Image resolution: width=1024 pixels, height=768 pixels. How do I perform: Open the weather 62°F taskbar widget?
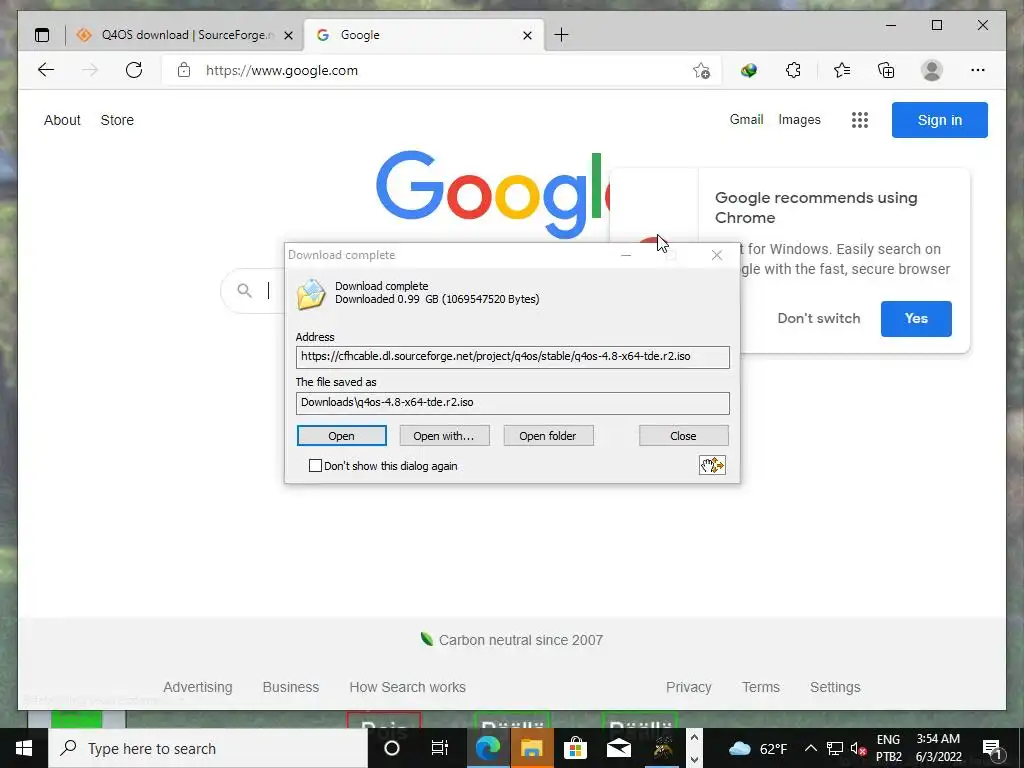coord(758,748)
